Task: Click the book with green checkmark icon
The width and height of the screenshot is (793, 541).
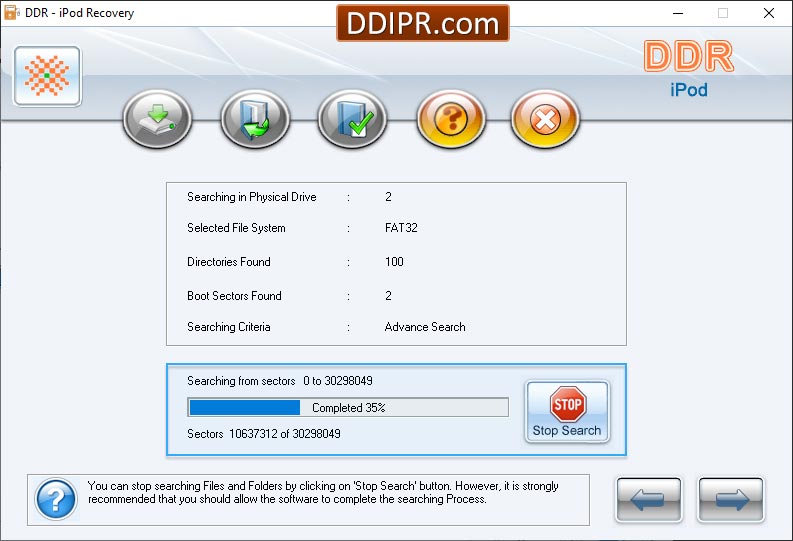Action: click(353, 119)
